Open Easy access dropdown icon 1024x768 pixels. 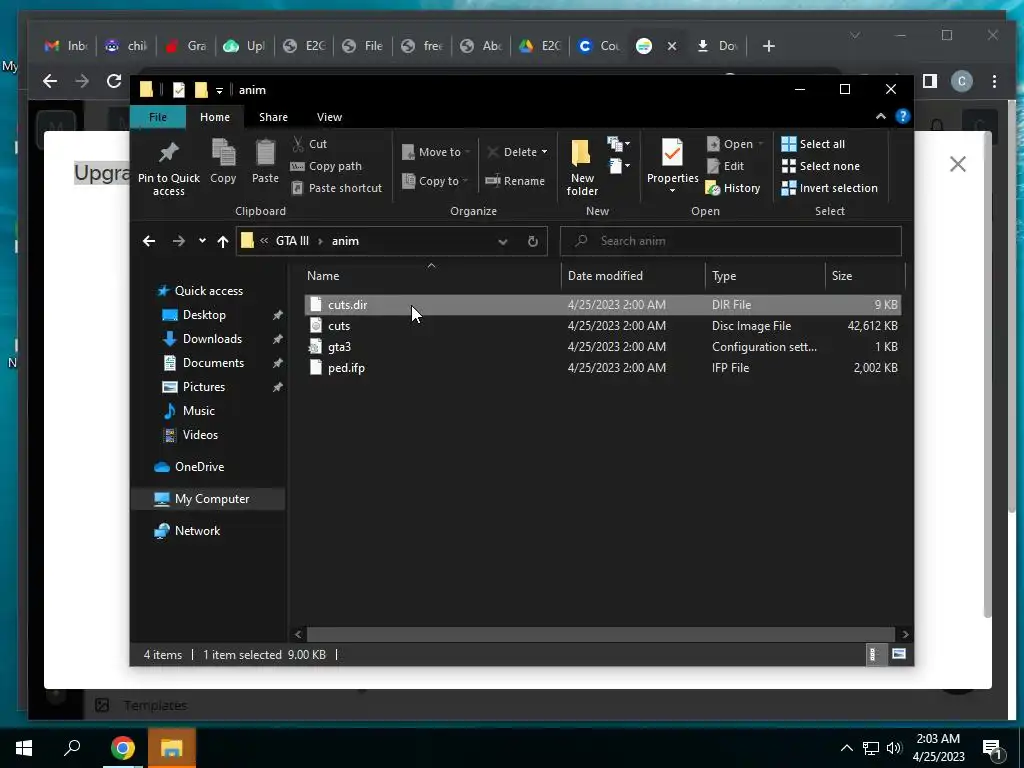[x=618, y=166]
